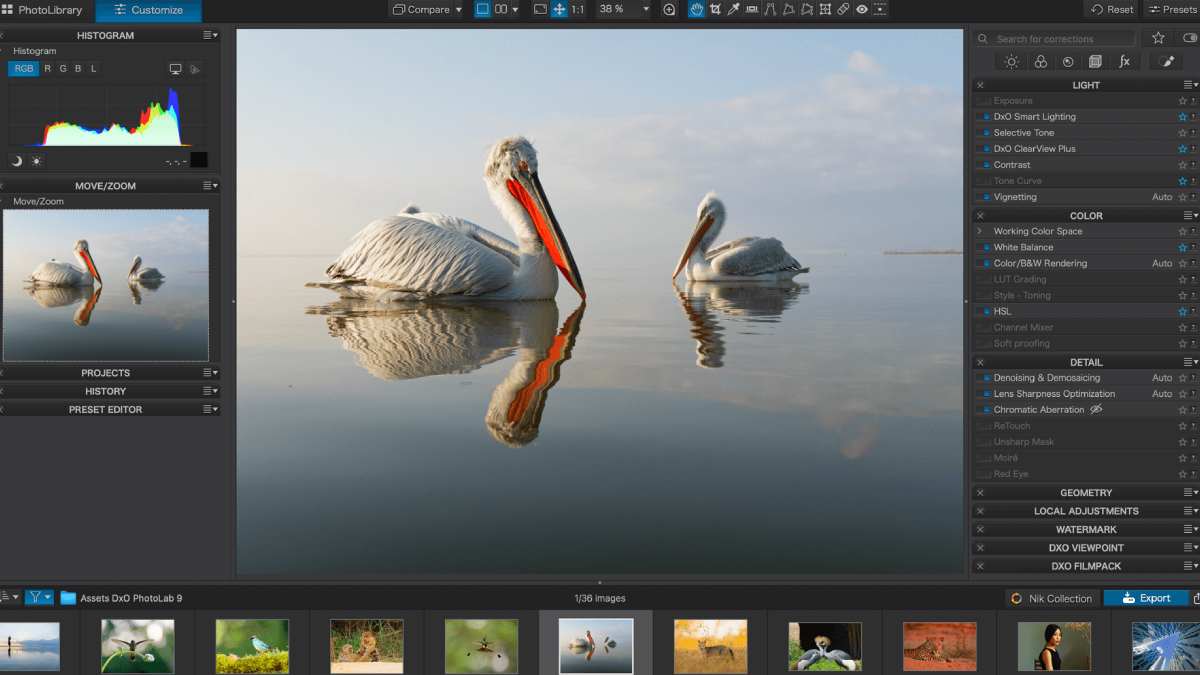The image size is (1200, 675).
Task: Show shadow clipping moon icon in histogram
Action: click(x=17, y=161)
